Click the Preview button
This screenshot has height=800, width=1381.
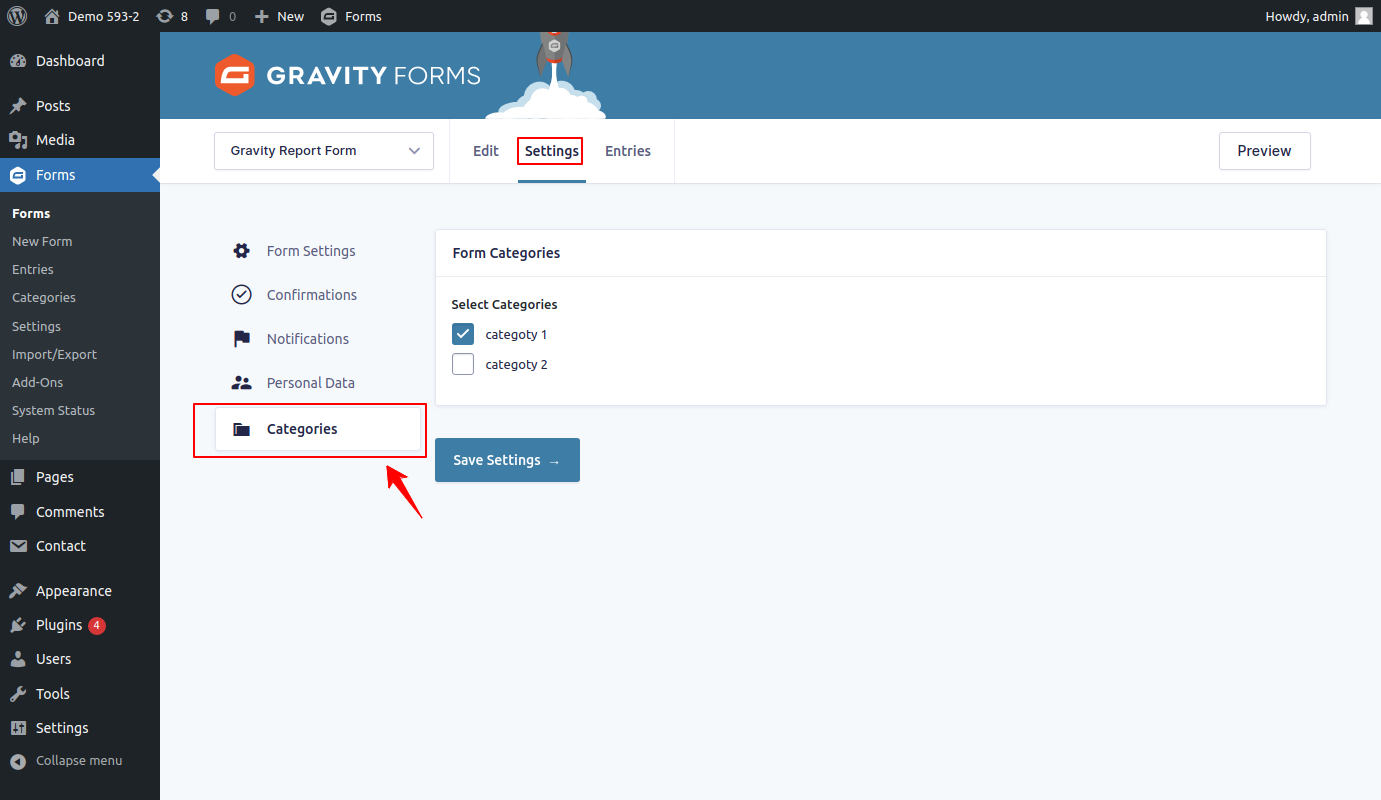(x=1264, y=151)
